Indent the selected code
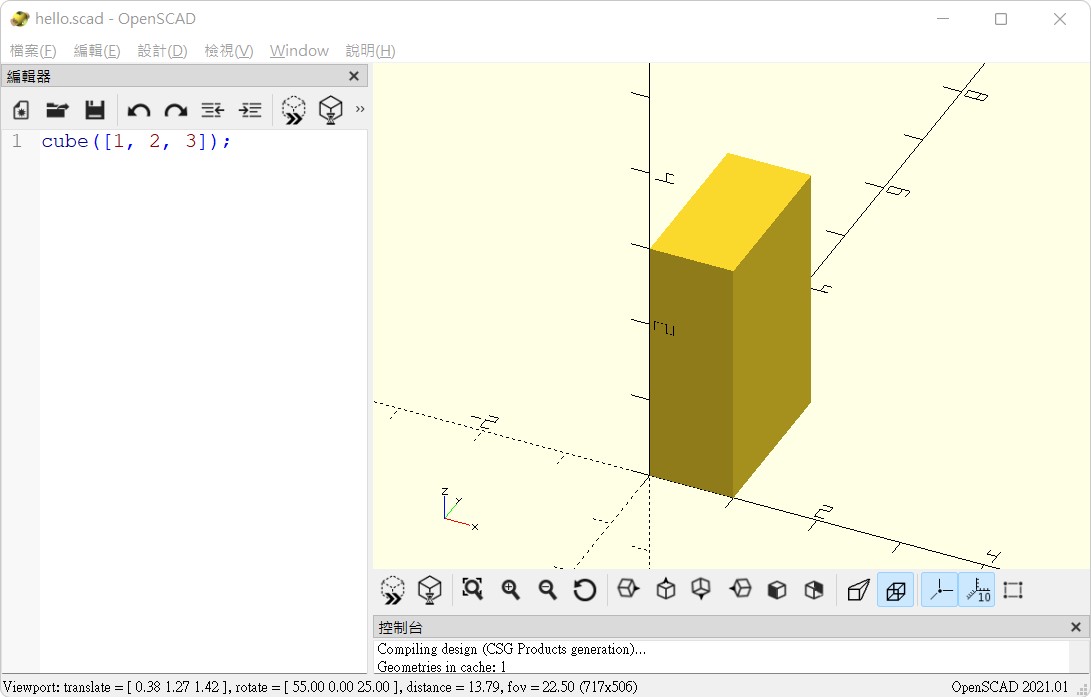The image size is (1091, 697). pyautogui.click(x=250, y=110)
